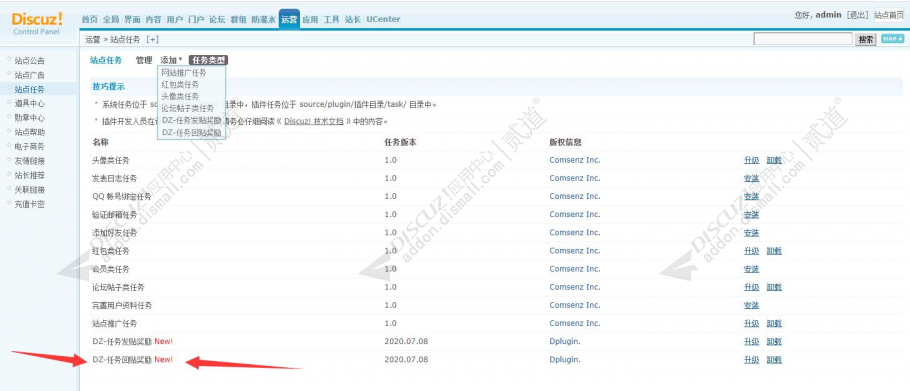Click 安装 for QQ 帐号绑定任务
This screenshot has width=910, height=391.
[x=752, y=196]
